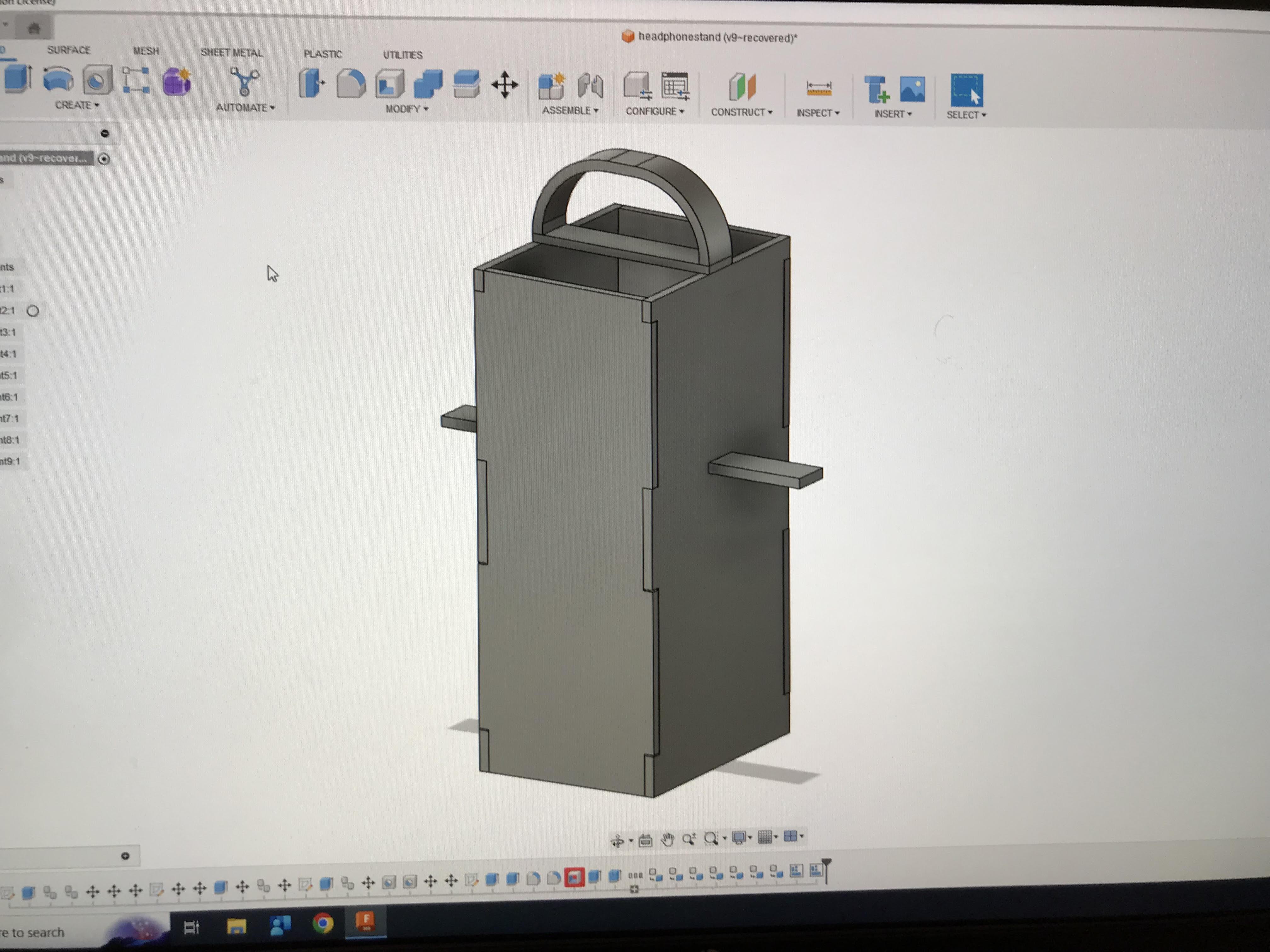Open the AUTOMATE dropdown menu

point(245,107)
